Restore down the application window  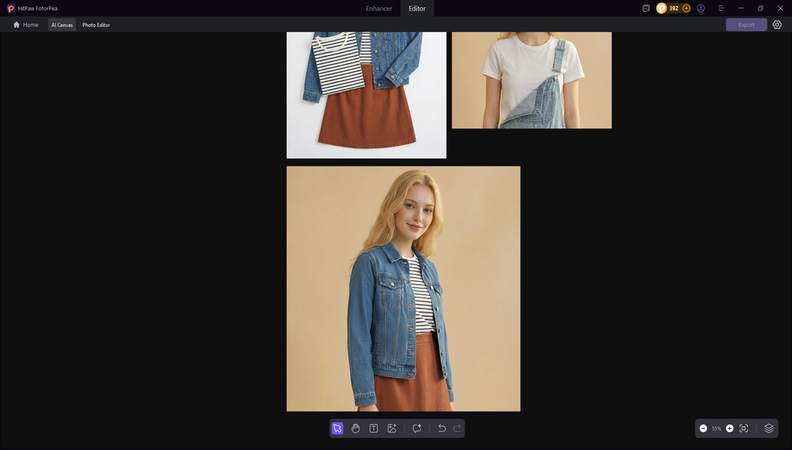(760, 8)
